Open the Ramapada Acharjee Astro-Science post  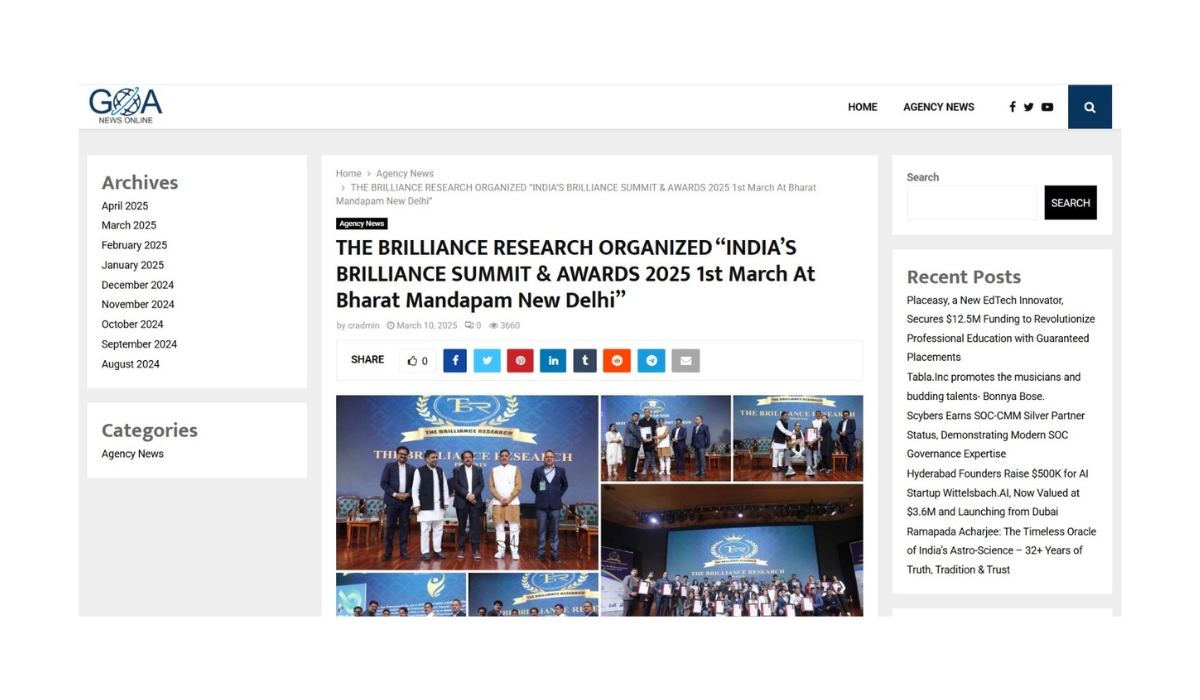tap(1001, 551)
